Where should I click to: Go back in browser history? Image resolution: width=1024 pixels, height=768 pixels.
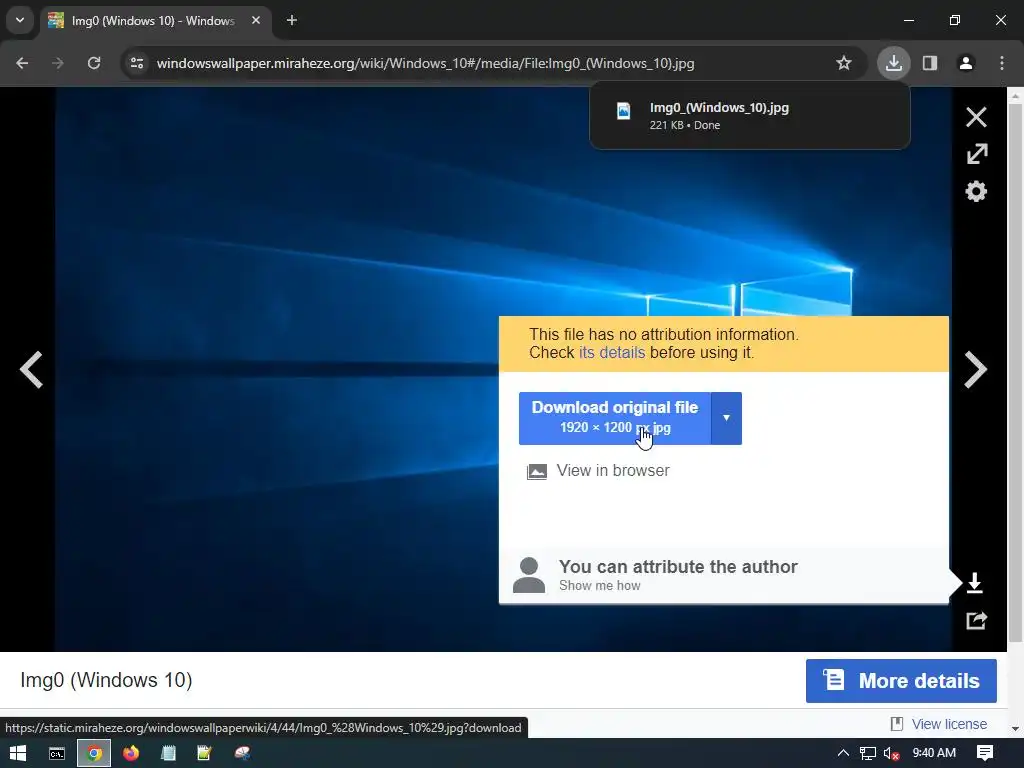[x=22, y=63]
